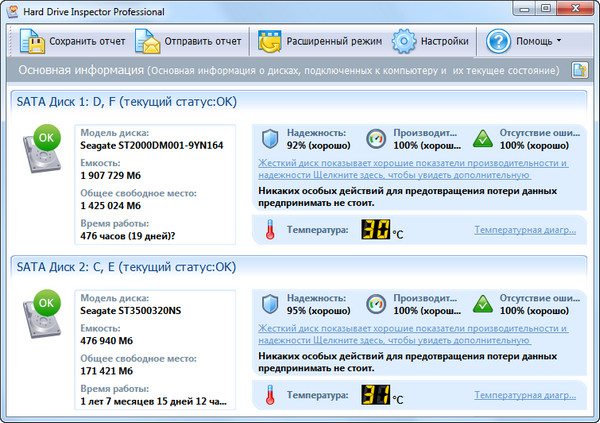Image resolution: width=600 pixels, height=423 pixels.
Task: Open the Помощь menu
Action: (534, 41)
